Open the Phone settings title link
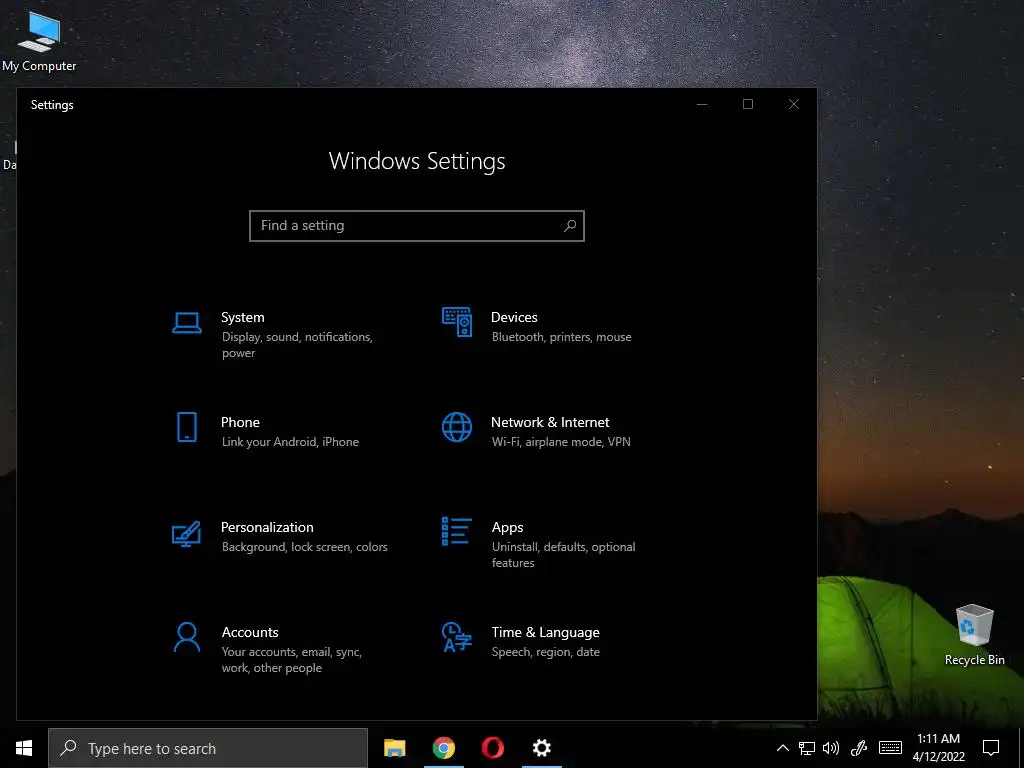 click(240, 423)
